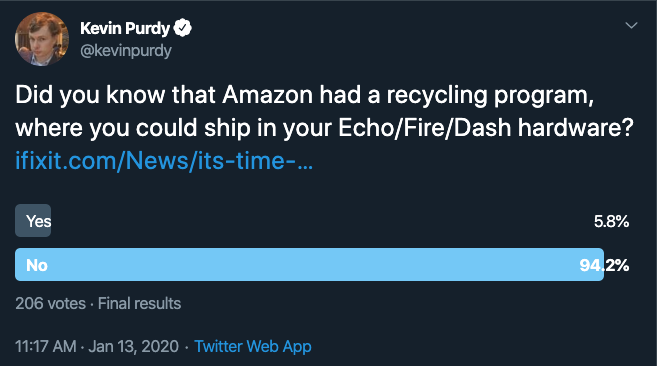Click the Echo/Fire/Dash text in the tweet
The height and width of the screenshot is (366, 657).
pyautogui.click(x=425, y=128)
